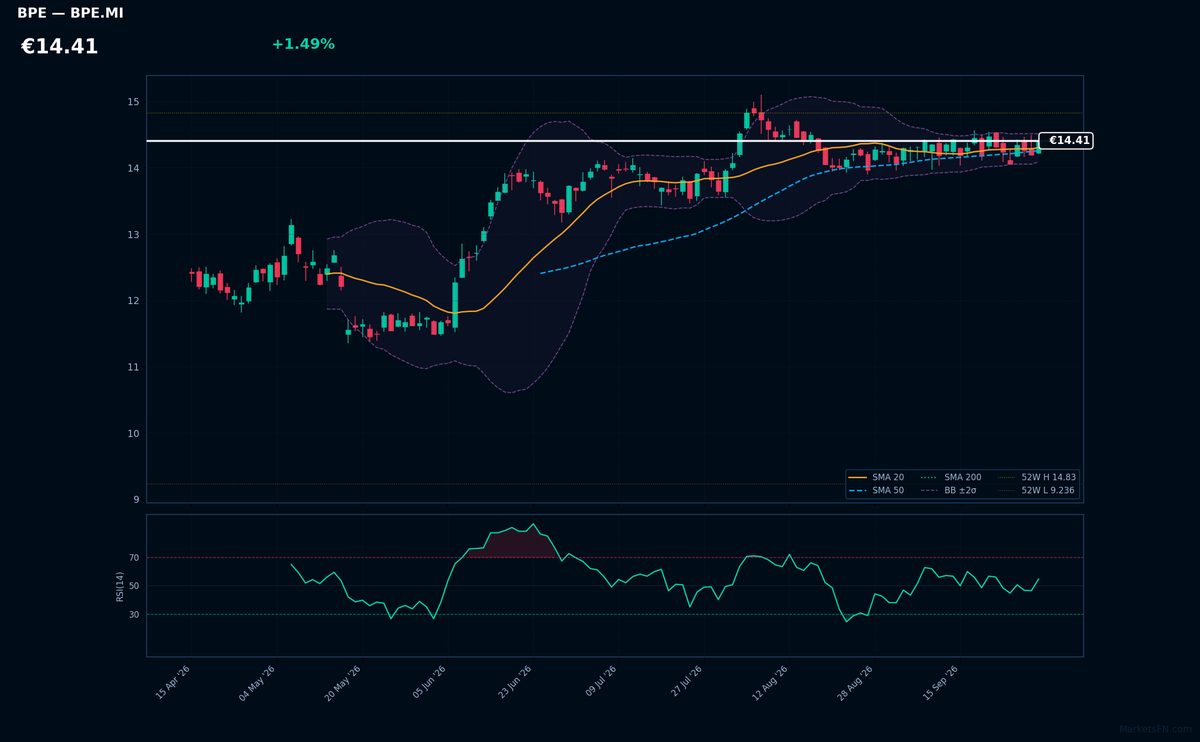Click the price axis label 15
The image size is (1200, 742).
point(134,103)
